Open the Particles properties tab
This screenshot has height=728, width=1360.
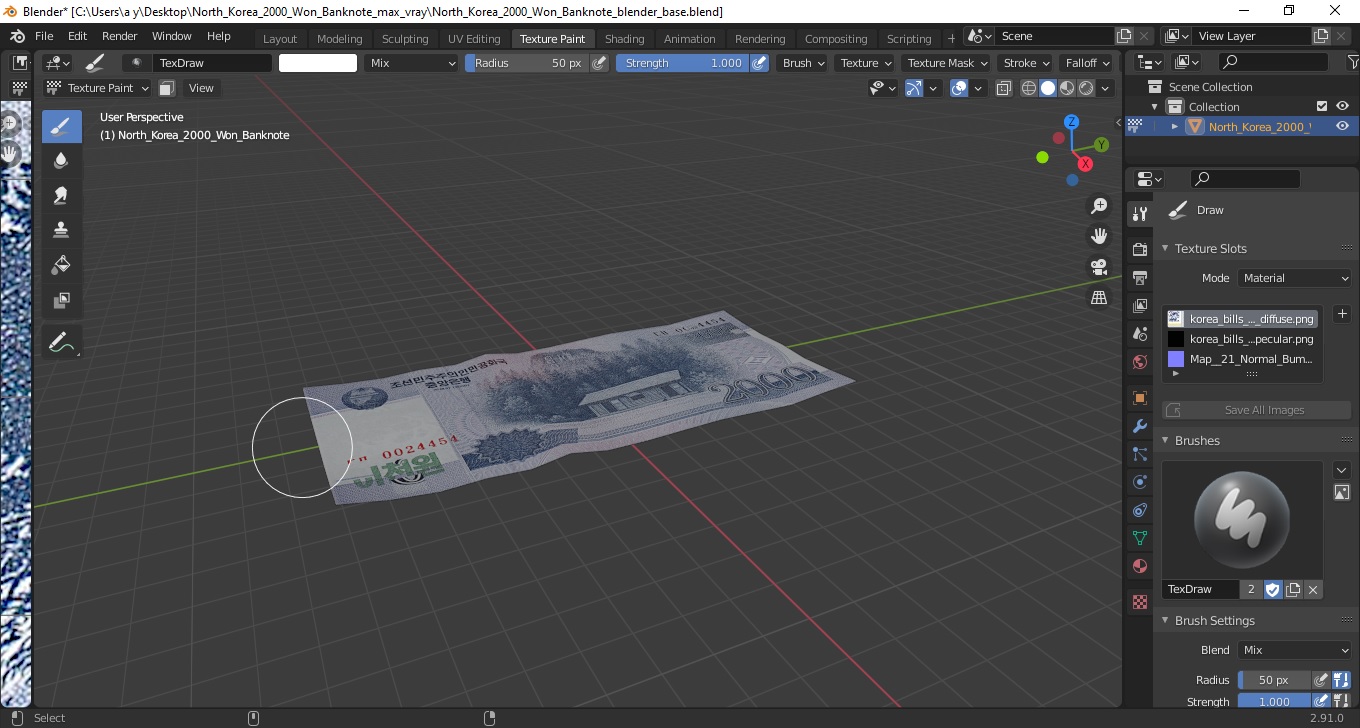coord(1139,454)
